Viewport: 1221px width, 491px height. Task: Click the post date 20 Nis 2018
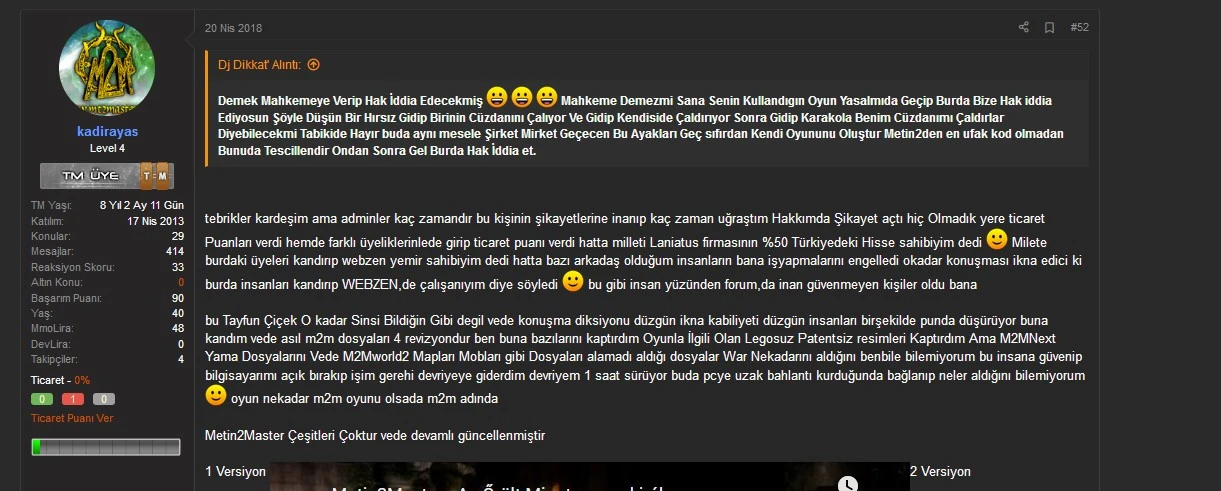coord(233,27)
